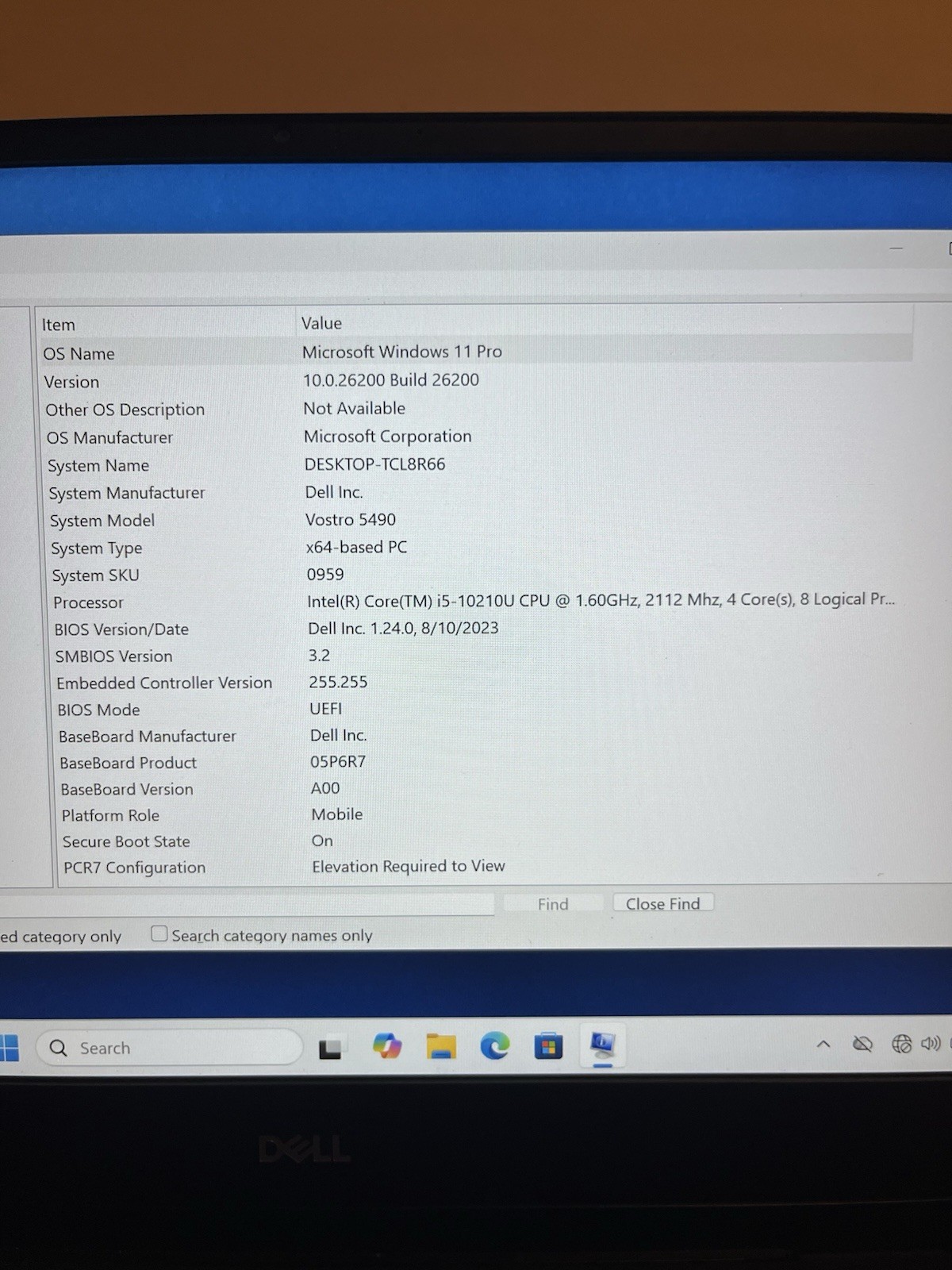Click the value Vostro 5490

pos(351,519)
